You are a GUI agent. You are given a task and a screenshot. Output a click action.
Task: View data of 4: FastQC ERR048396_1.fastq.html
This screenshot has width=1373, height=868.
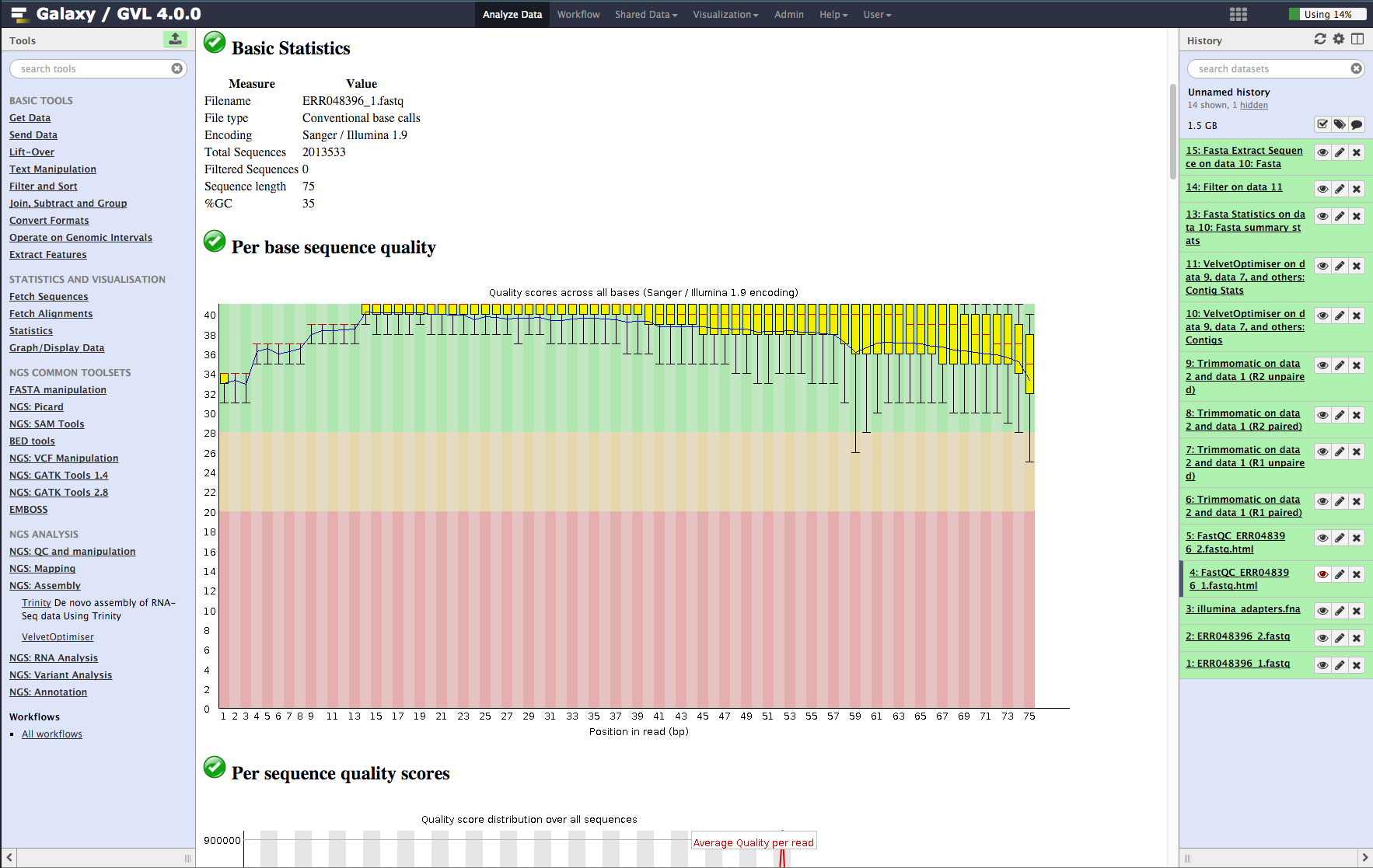point(1322,574)
